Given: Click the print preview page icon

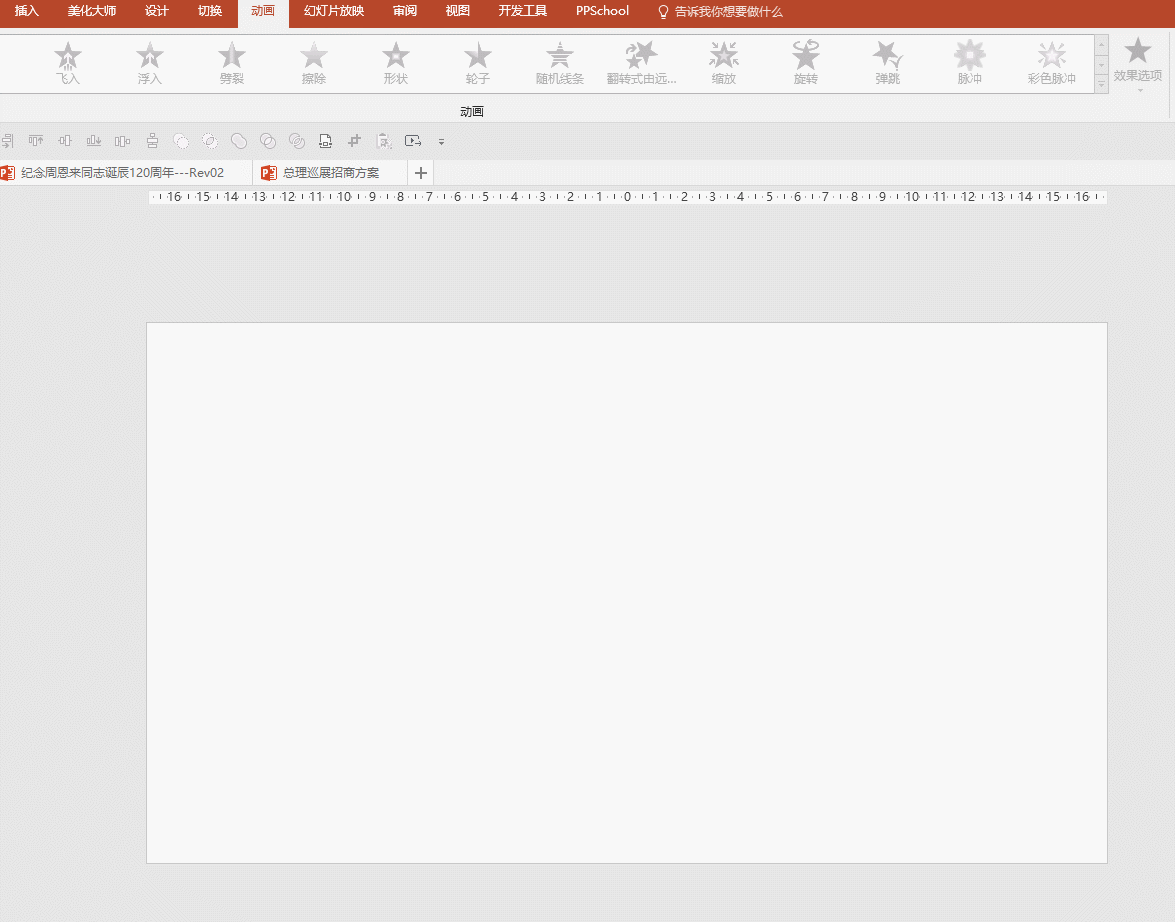Looking at the screenshot, I should pyautogui.click(x=325, y=141).
